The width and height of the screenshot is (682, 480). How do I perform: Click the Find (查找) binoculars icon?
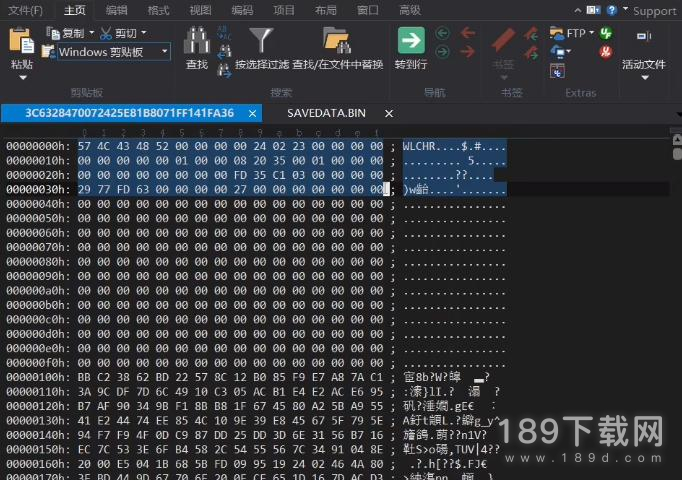click(197, 40)
